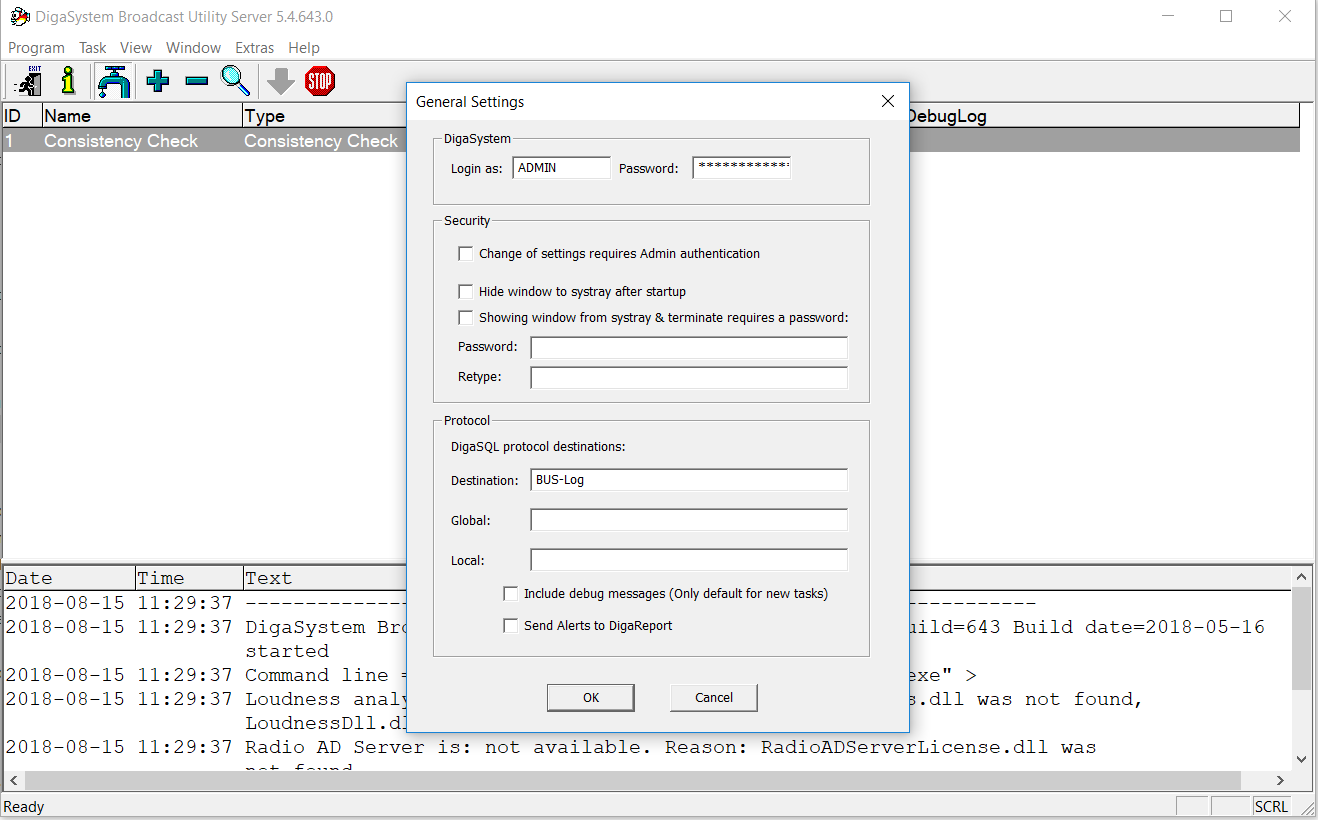Click the plus icon to add task
1318x820 pixels.
click(x=157, y=81)
